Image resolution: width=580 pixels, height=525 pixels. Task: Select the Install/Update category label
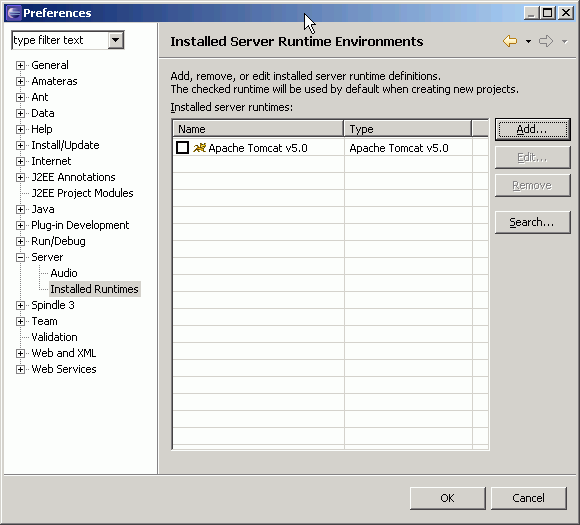coord(65,145)
